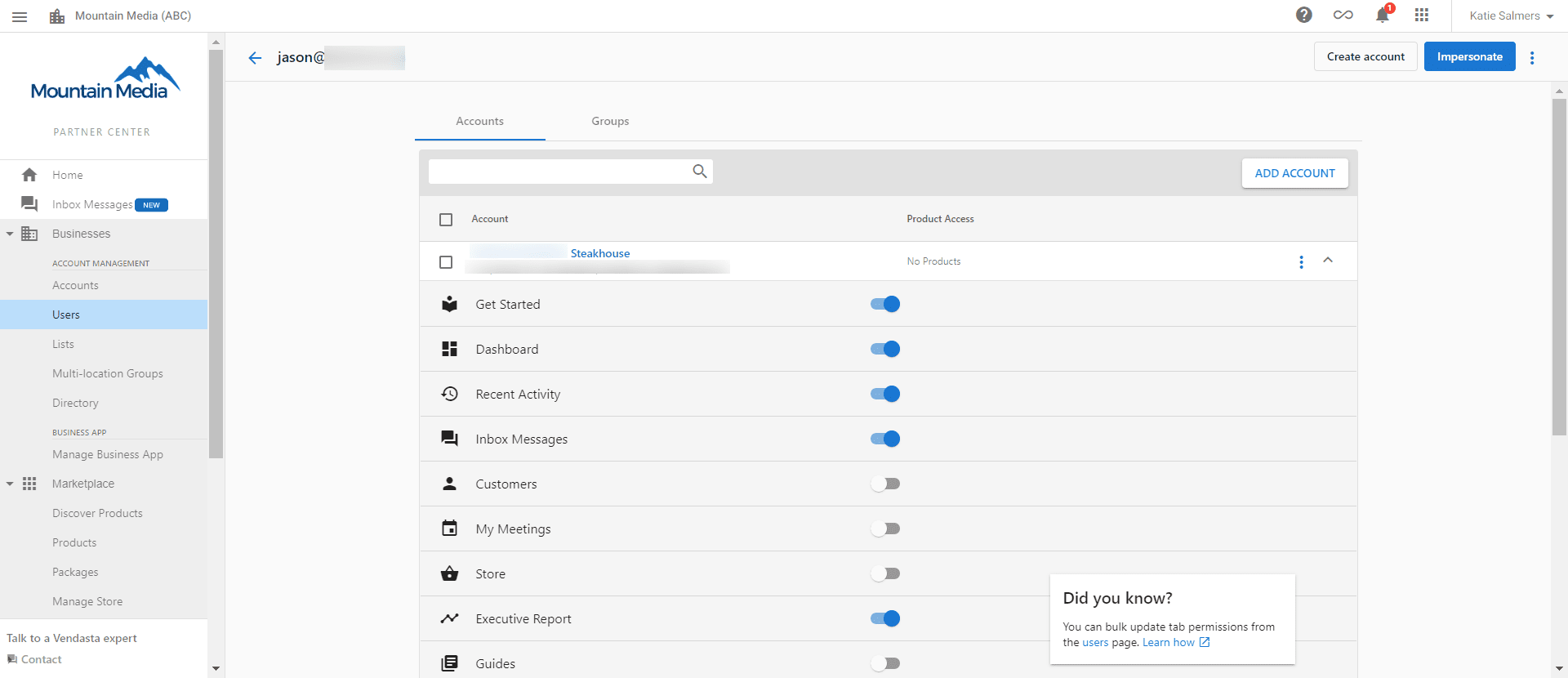Screen dimensions: 1568x678
Task: Enable the Customers toggle
Action: click(x=885, y=484)
